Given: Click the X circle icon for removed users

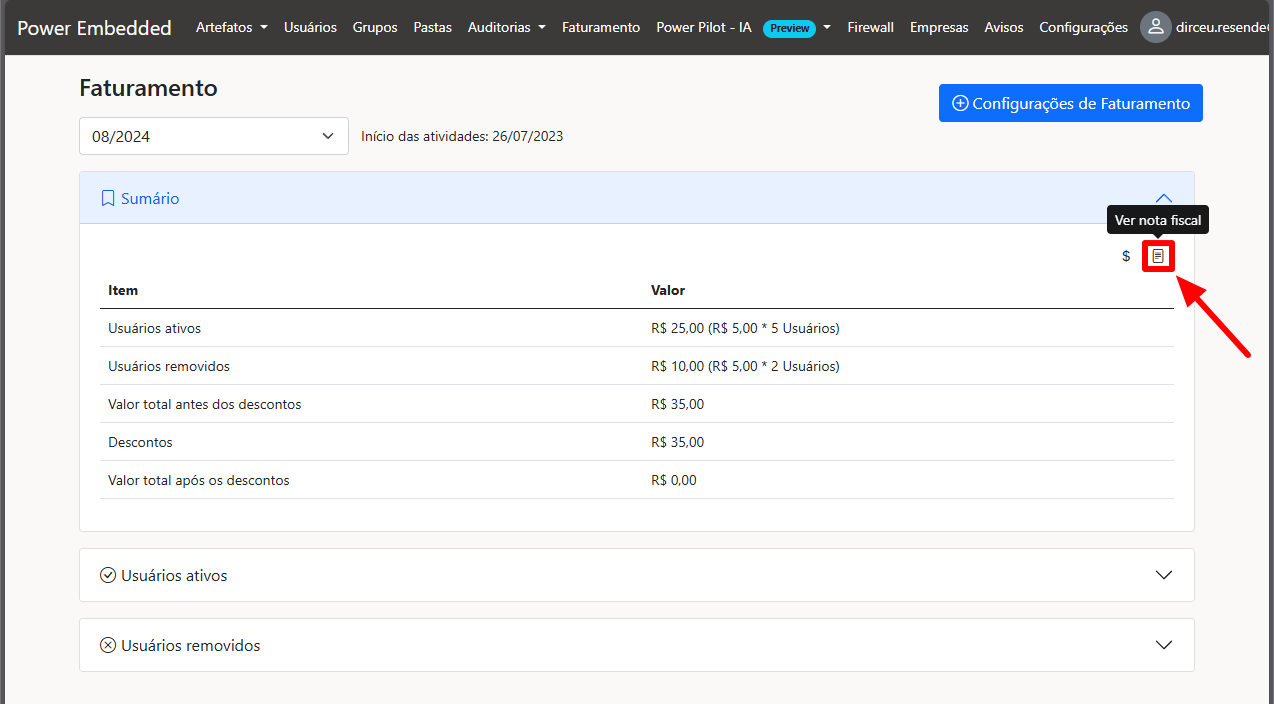Looking at the screenshot, I should coord(108,645).
